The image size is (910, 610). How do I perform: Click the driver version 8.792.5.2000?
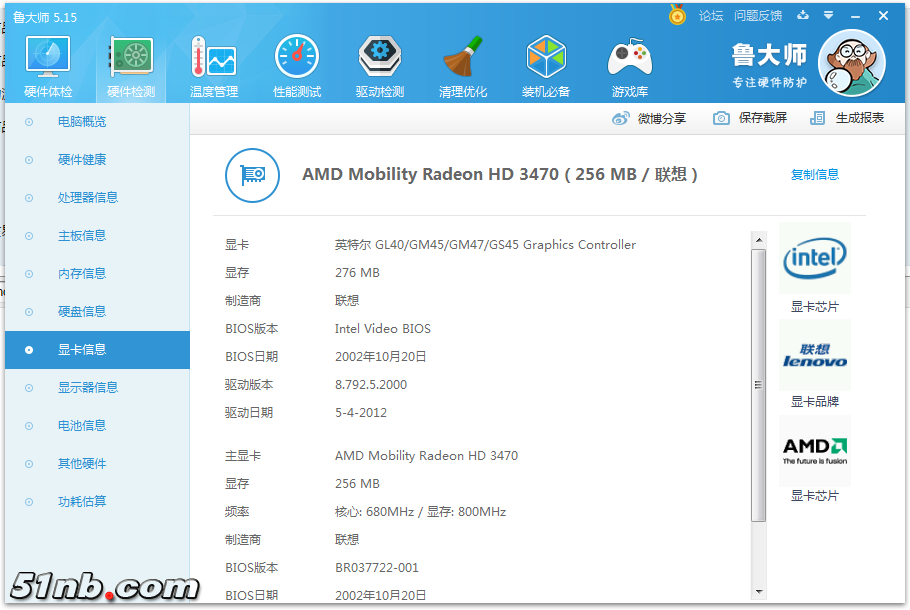371,385
